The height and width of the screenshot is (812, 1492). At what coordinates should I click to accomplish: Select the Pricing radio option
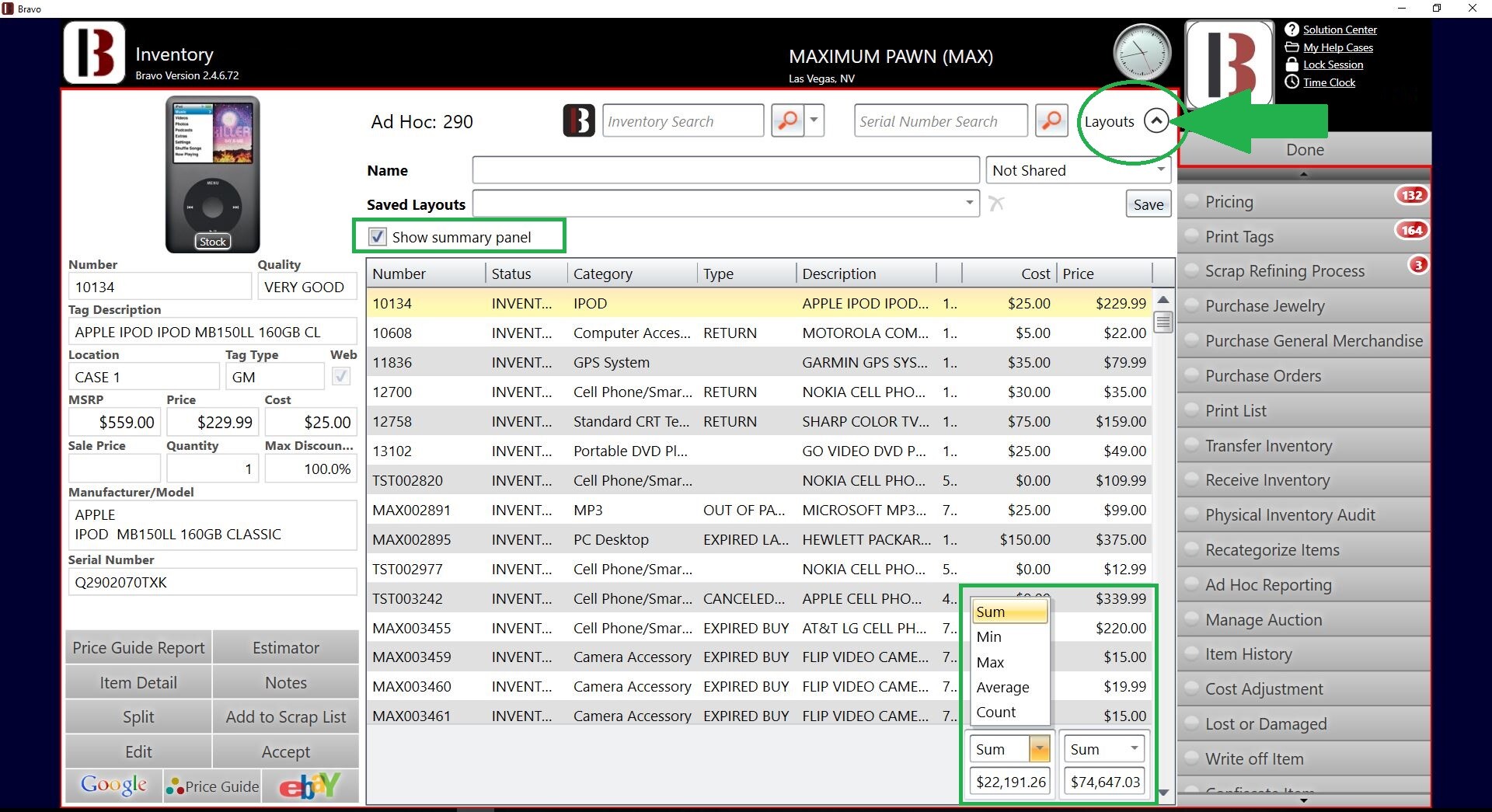(x=1191, y=201)
